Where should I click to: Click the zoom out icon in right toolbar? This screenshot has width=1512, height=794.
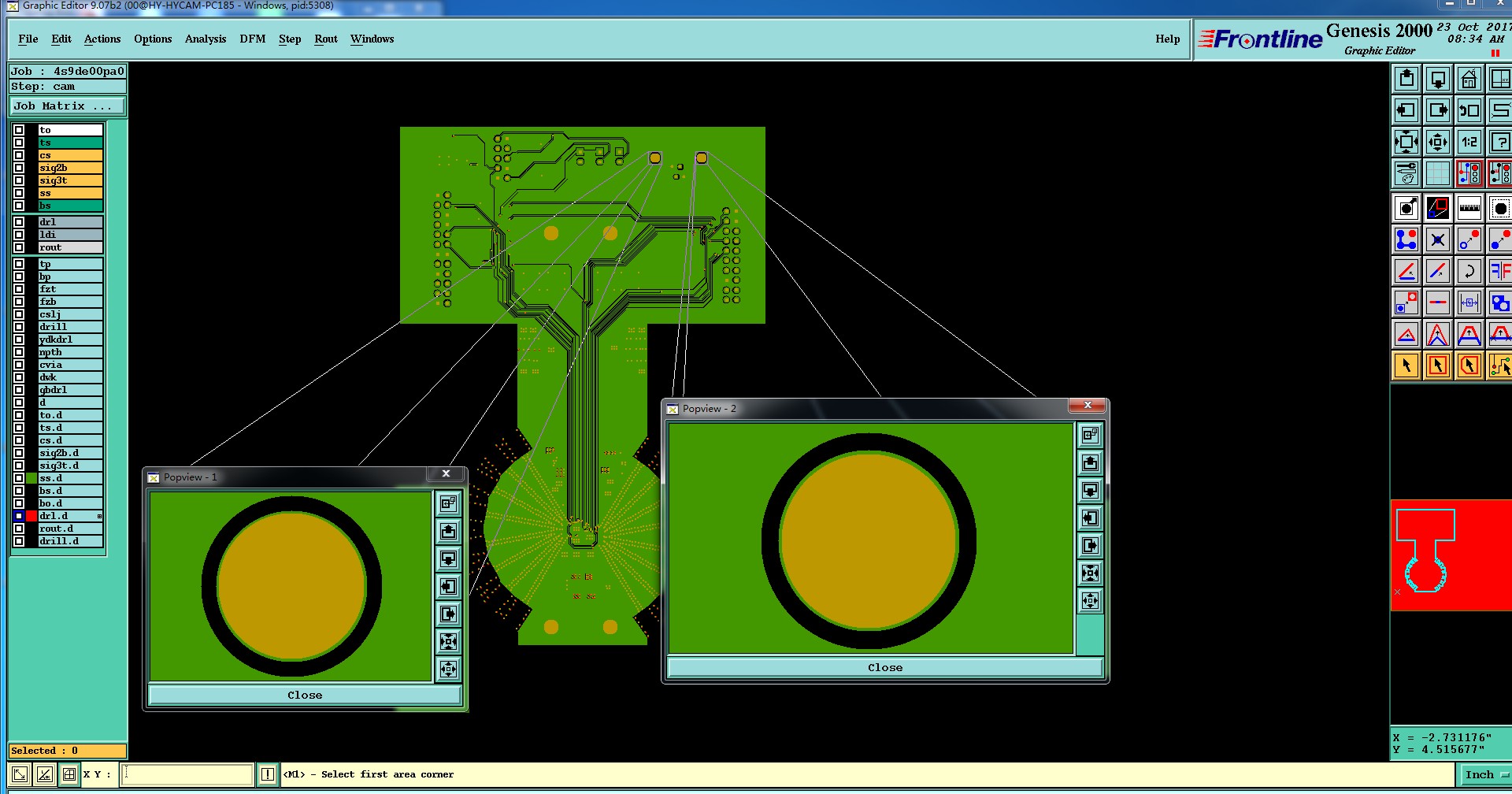click(1438, 142)
